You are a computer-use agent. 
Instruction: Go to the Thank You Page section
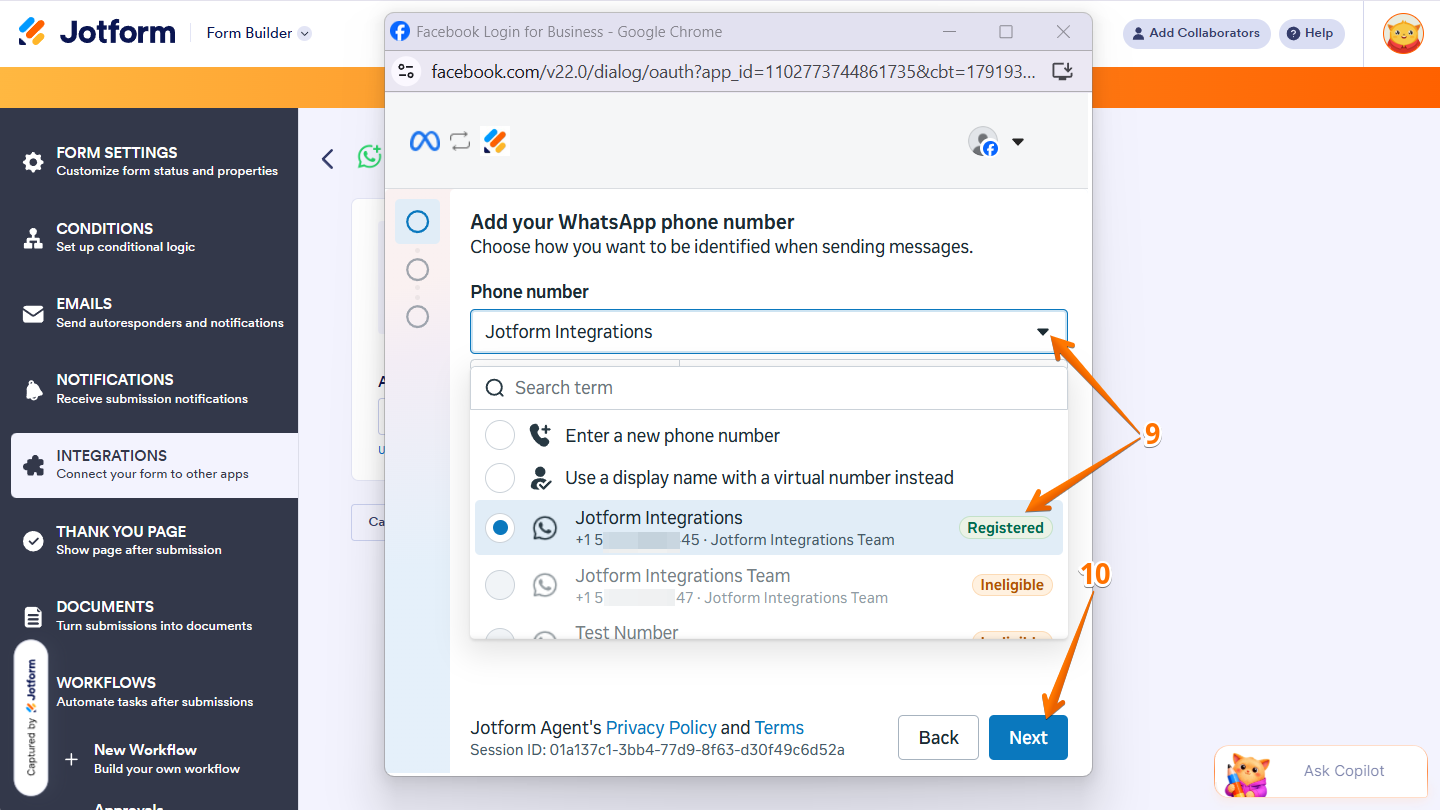(x=155, y=540)
